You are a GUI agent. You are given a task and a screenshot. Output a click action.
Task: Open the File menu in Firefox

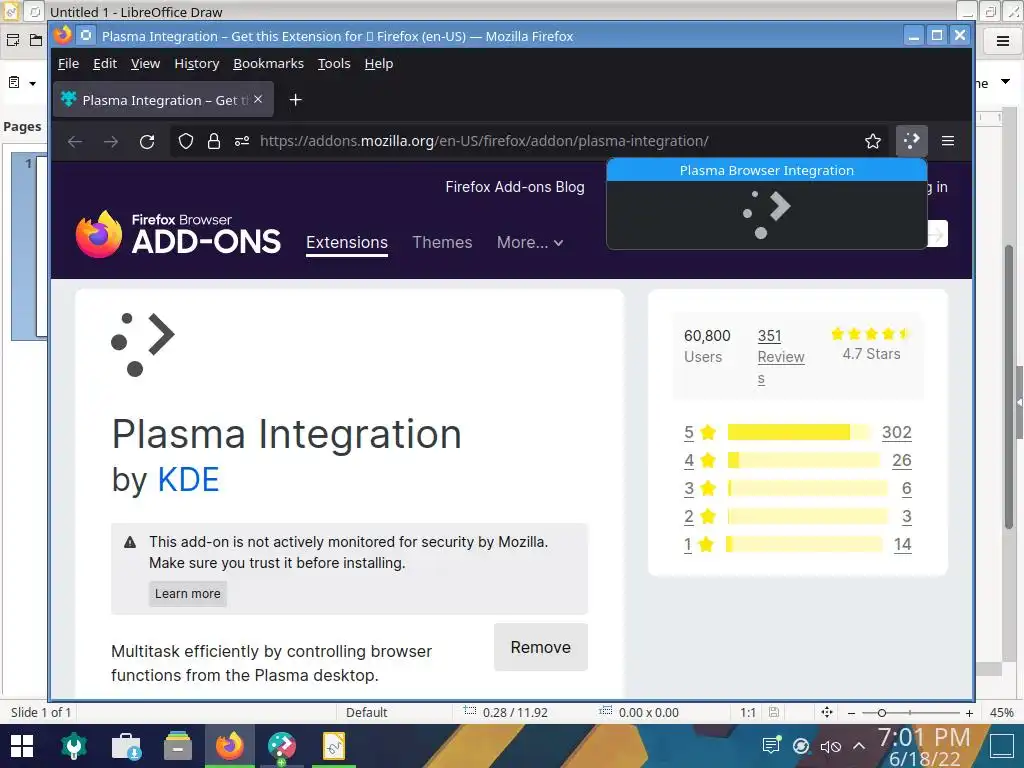(x=68, y=63)
